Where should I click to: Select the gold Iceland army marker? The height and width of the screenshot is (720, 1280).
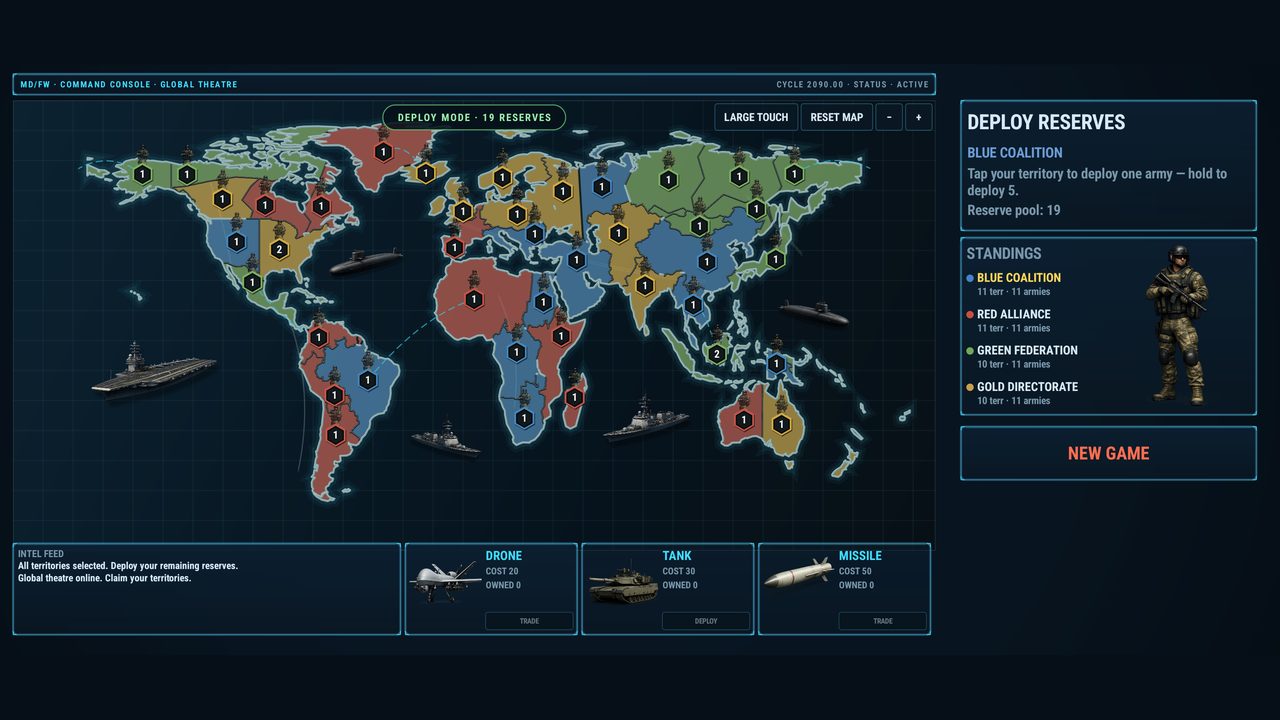point(426,173)
